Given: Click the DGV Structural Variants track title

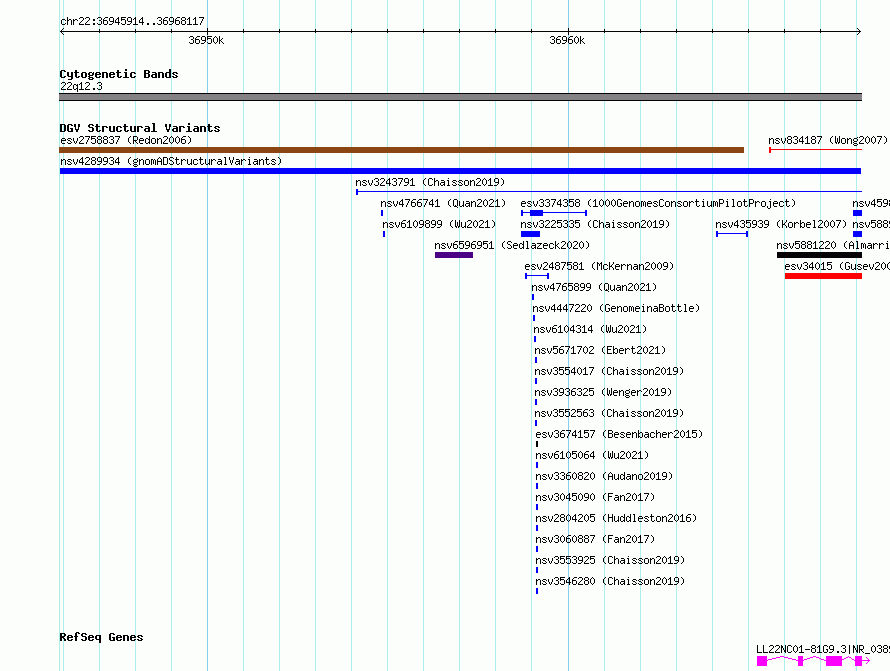Looking at the screenshot, I should click(x=140, y=128).
